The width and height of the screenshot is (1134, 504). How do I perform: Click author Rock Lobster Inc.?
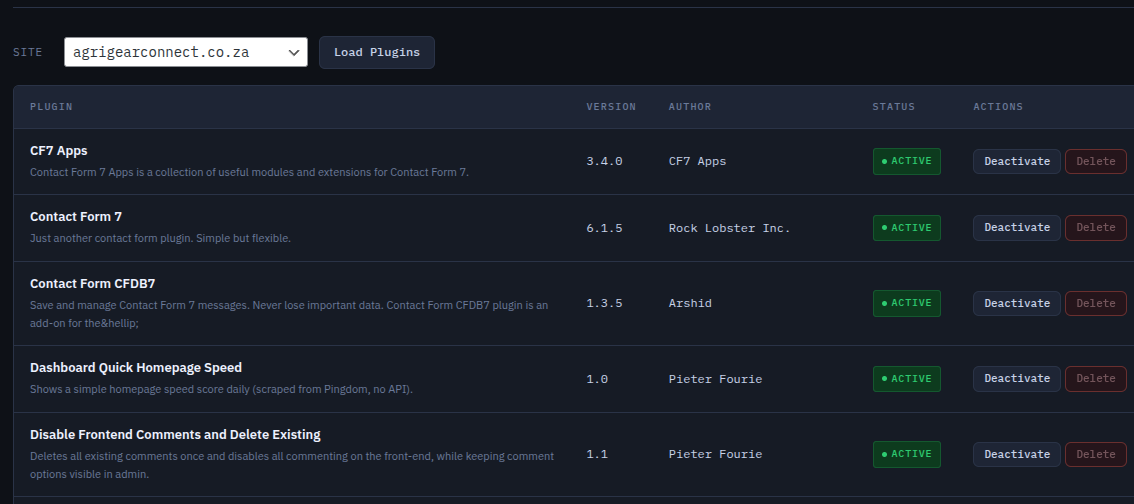tap(730, 228)
